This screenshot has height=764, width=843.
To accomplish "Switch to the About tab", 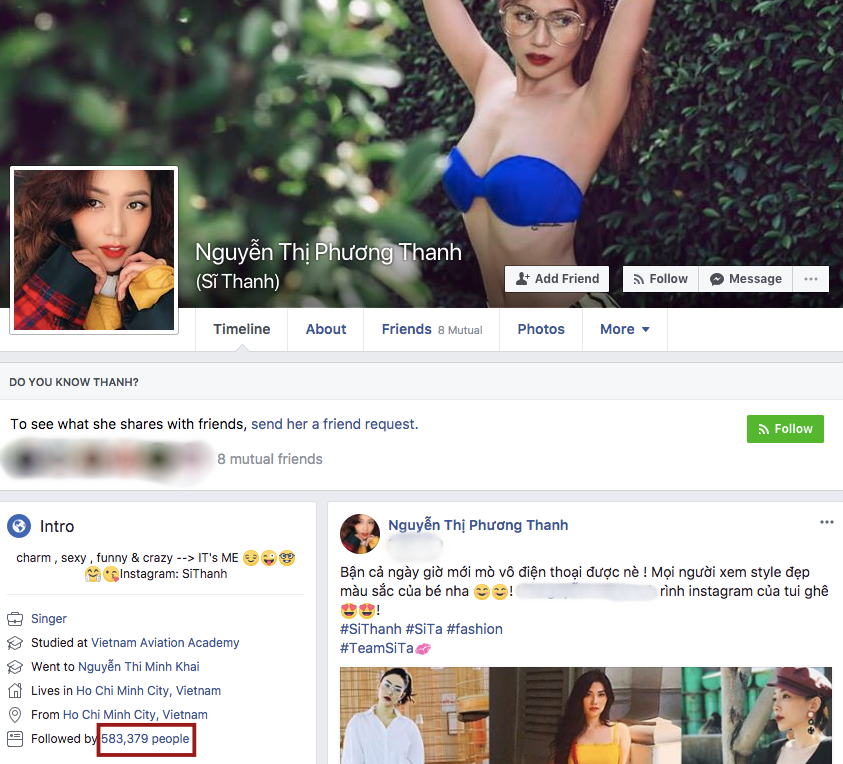I will click(x=326, y=329).
